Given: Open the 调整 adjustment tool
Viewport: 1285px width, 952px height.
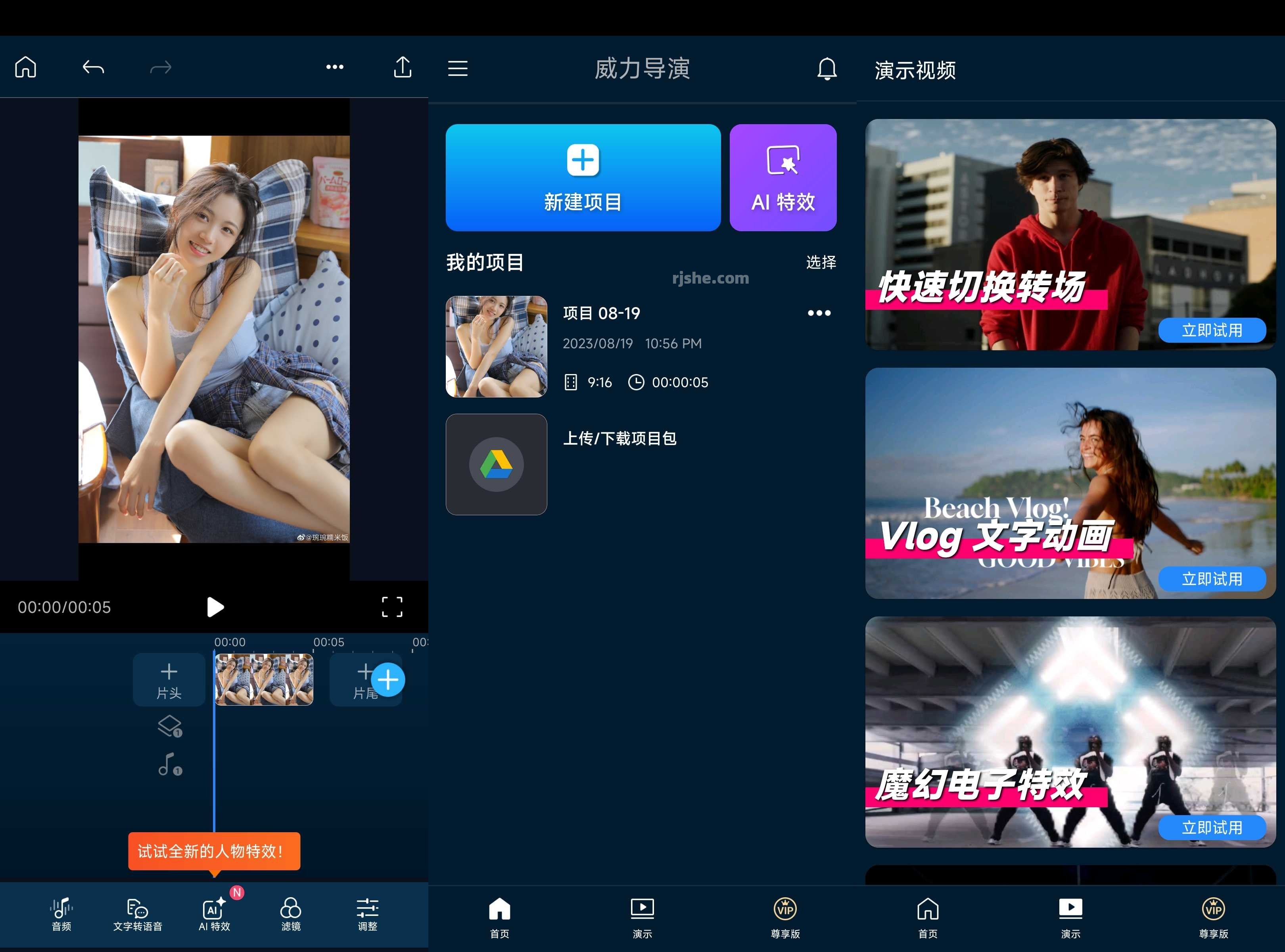Looking at the screenshot, I should [x=367, y=915].
